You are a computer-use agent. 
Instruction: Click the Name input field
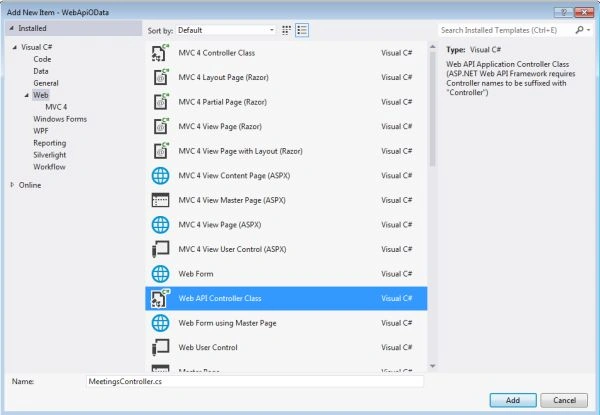tap(255, 381)
